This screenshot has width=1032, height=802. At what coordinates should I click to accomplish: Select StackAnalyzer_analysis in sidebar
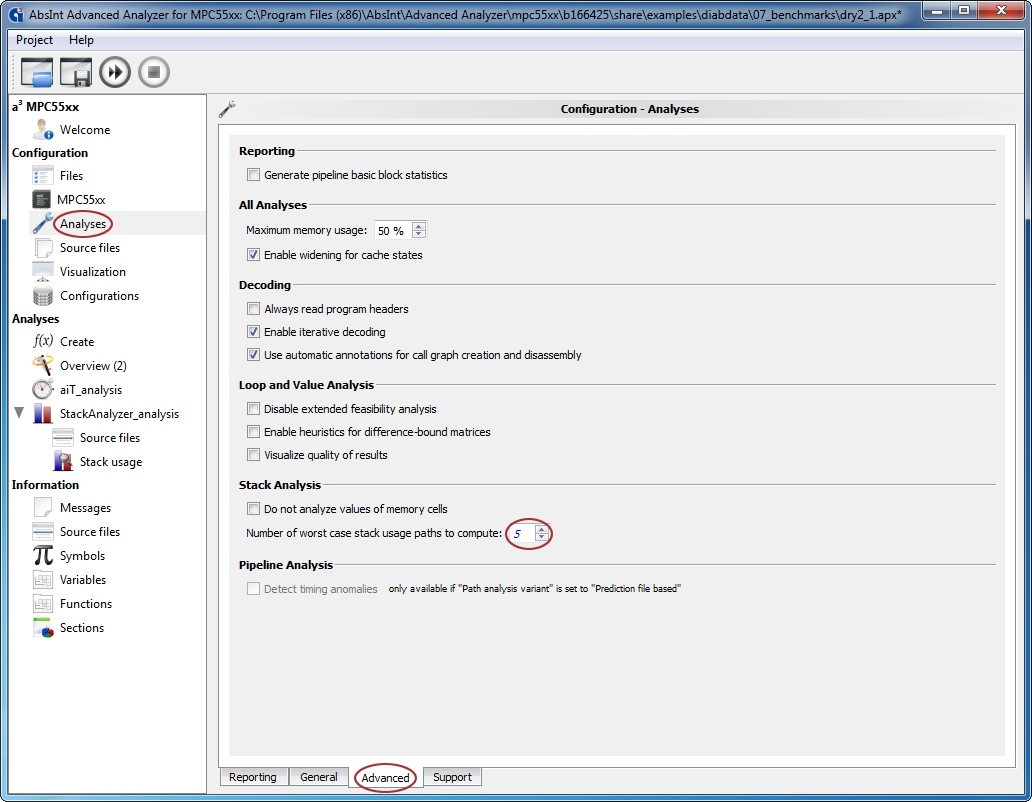119,414
